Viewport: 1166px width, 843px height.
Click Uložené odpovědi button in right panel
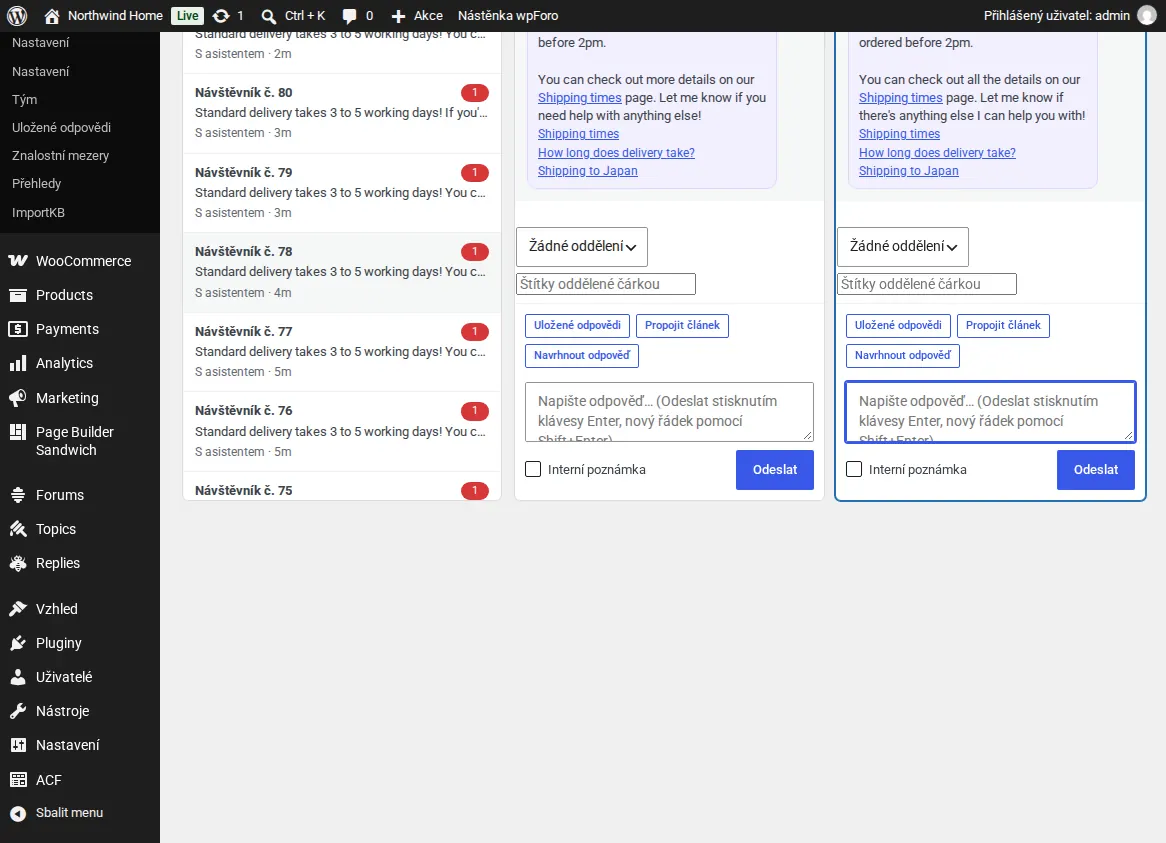(x=898, y=326)
